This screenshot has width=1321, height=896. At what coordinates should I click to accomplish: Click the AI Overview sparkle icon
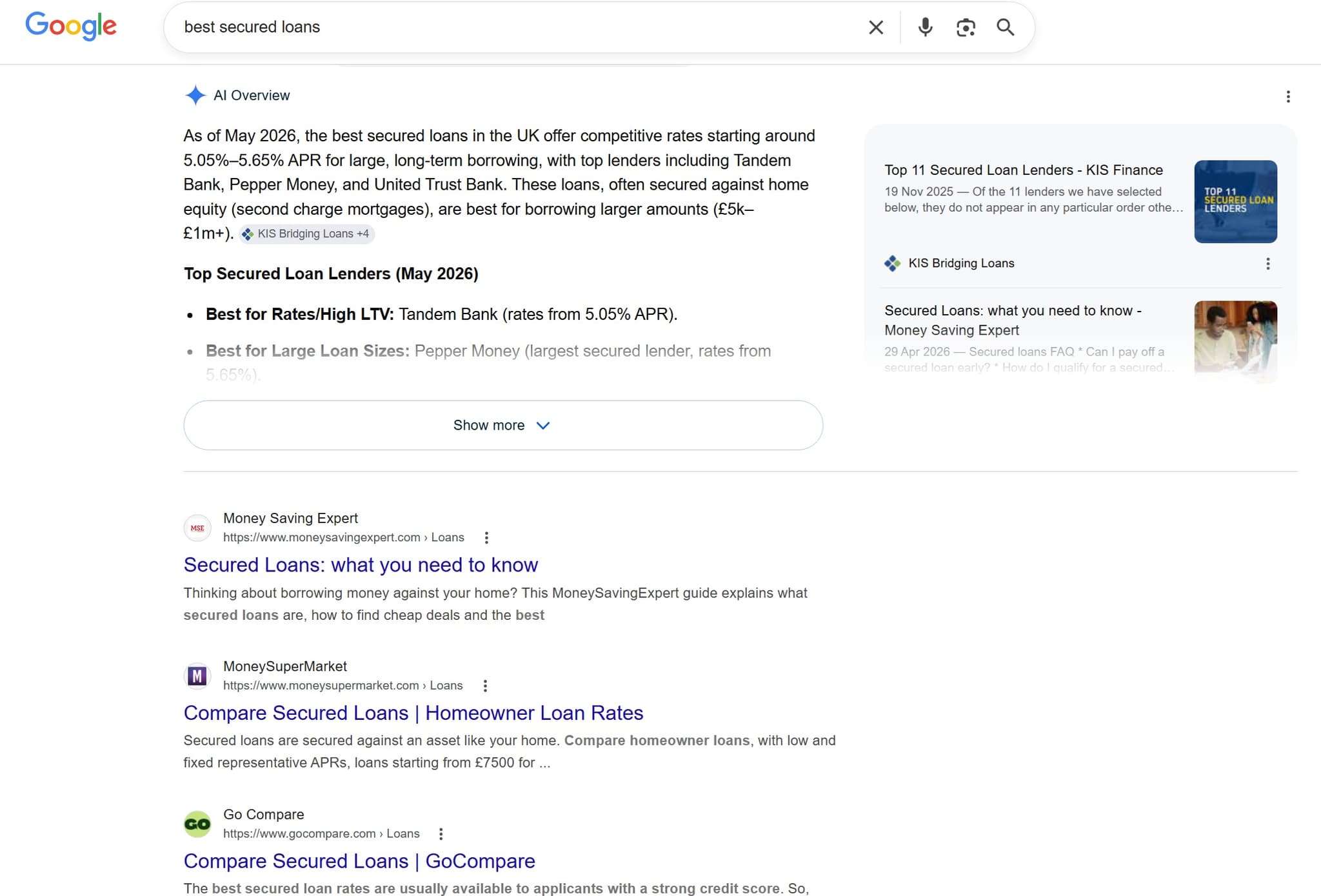pyautogui.click(x=195, y=95)
